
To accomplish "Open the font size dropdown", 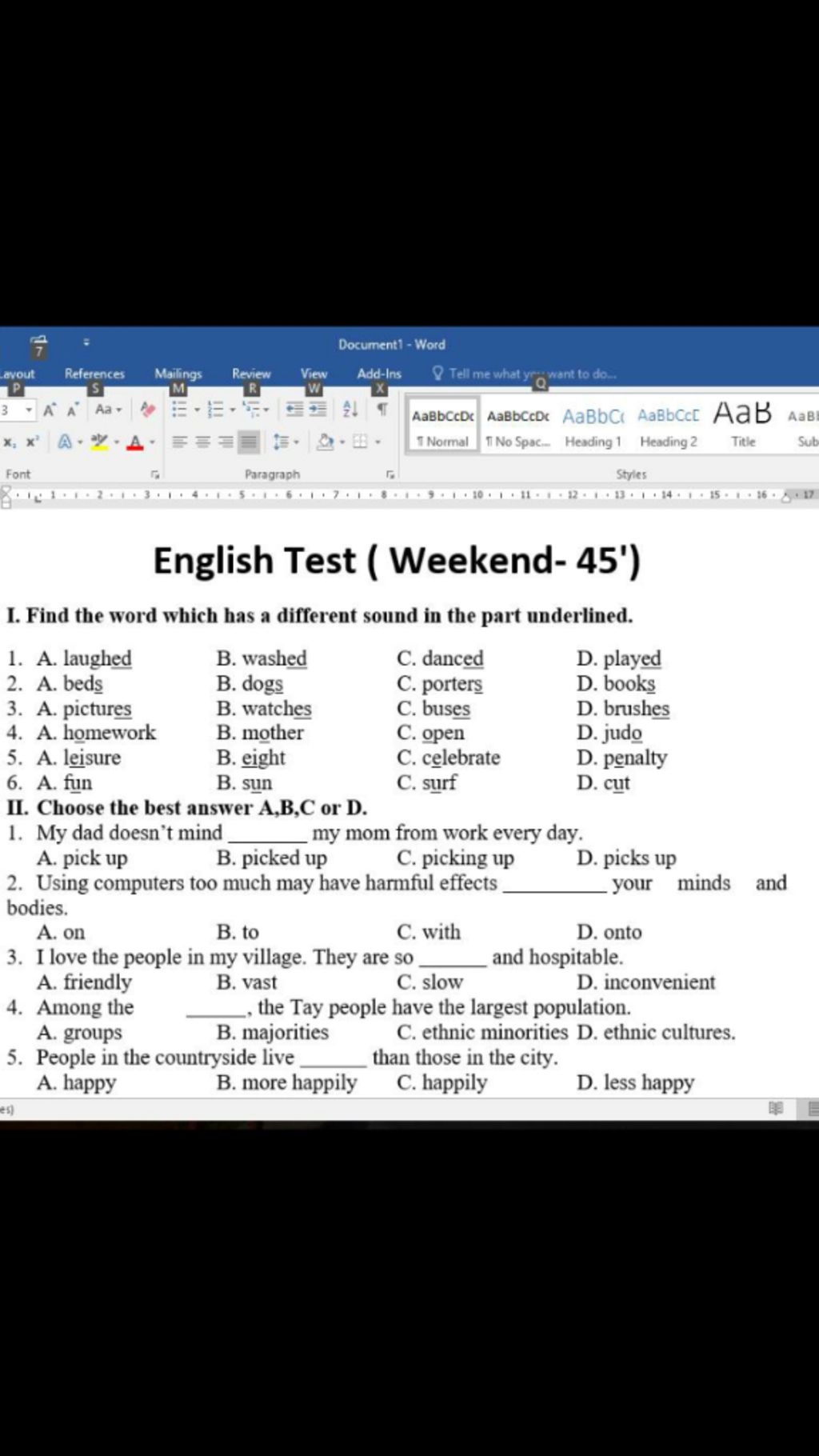I will click(x=30, y=410).
